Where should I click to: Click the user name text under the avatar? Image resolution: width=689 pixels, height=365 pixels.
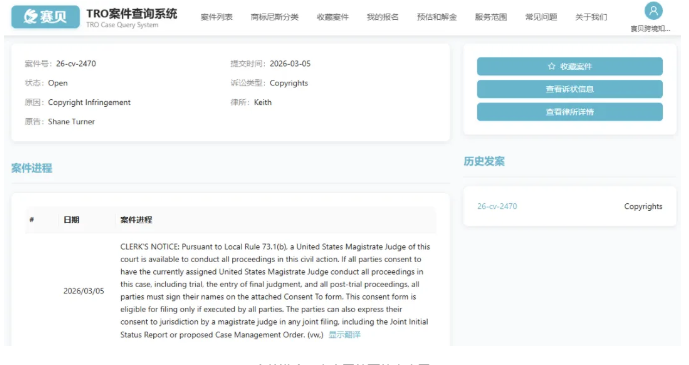[x=650, y=29]
